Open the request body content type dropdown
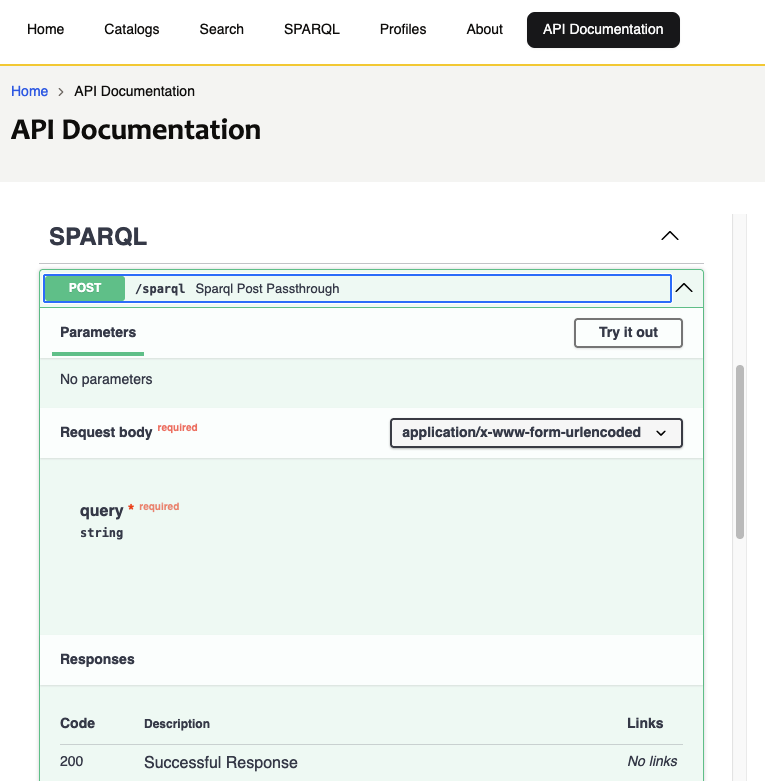 pyautogui.click(x=535, y=433)
